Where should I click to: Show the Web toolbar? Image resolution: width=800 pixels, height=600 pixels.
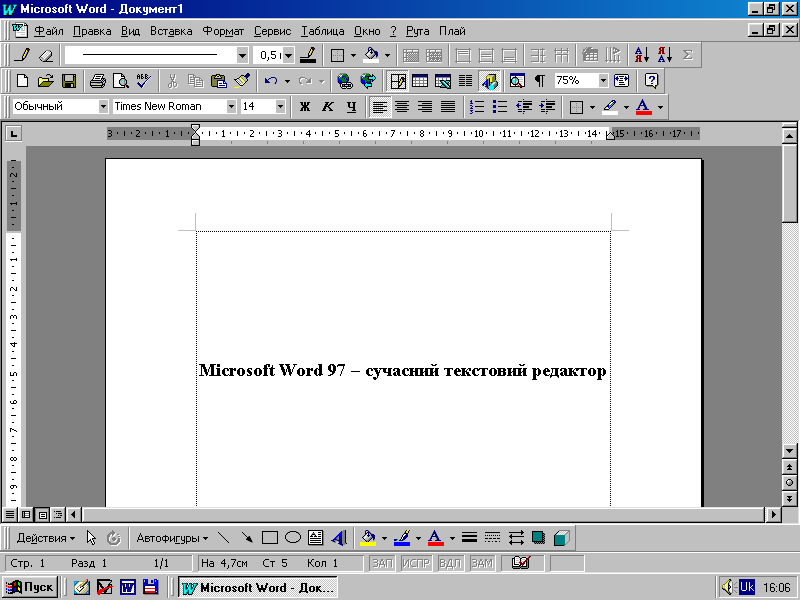(x=368, y=81)
